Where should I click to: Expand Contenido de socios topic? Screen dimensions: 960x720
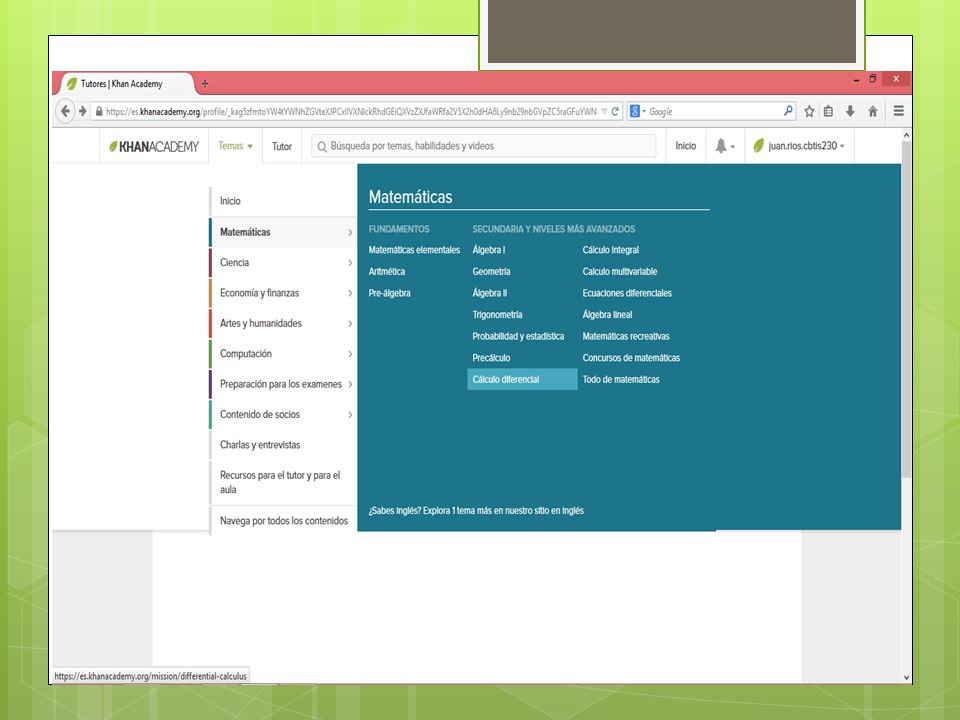point(283,414)
